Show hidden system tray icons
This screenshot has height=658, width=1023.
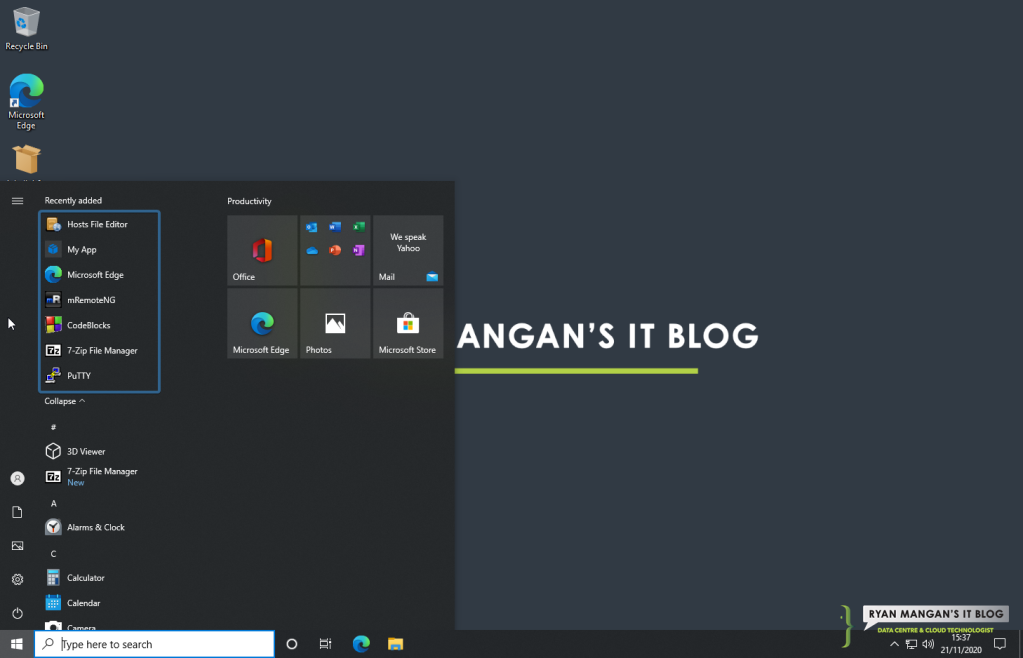coord(894,644)
